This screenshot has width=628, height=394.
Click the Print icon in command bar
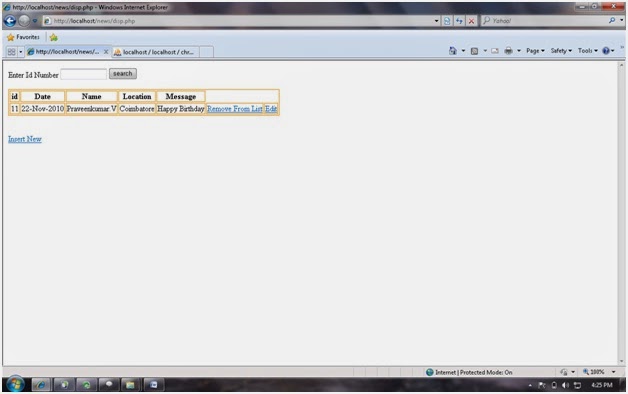click(x=508, y=51)
